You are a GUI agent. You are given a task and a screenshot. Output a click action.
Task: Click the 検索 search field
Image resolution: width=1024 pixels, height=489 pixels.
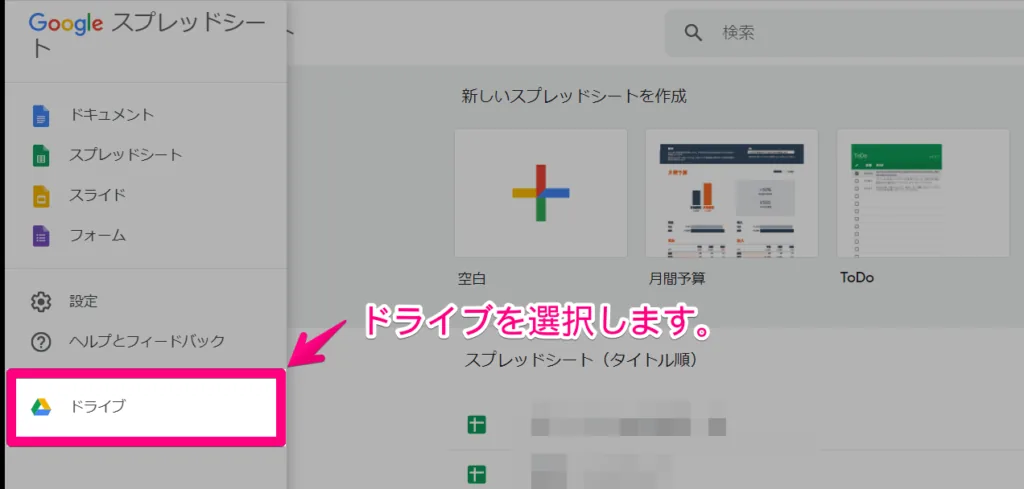tap(844, 33)
